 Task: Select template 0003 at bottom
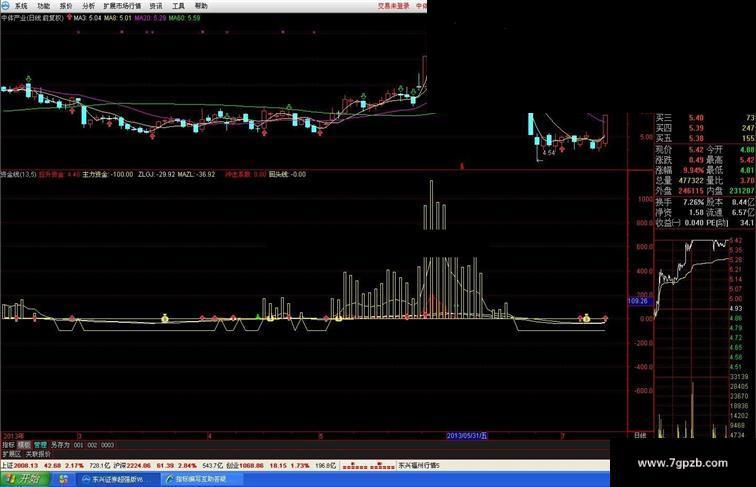108,445
